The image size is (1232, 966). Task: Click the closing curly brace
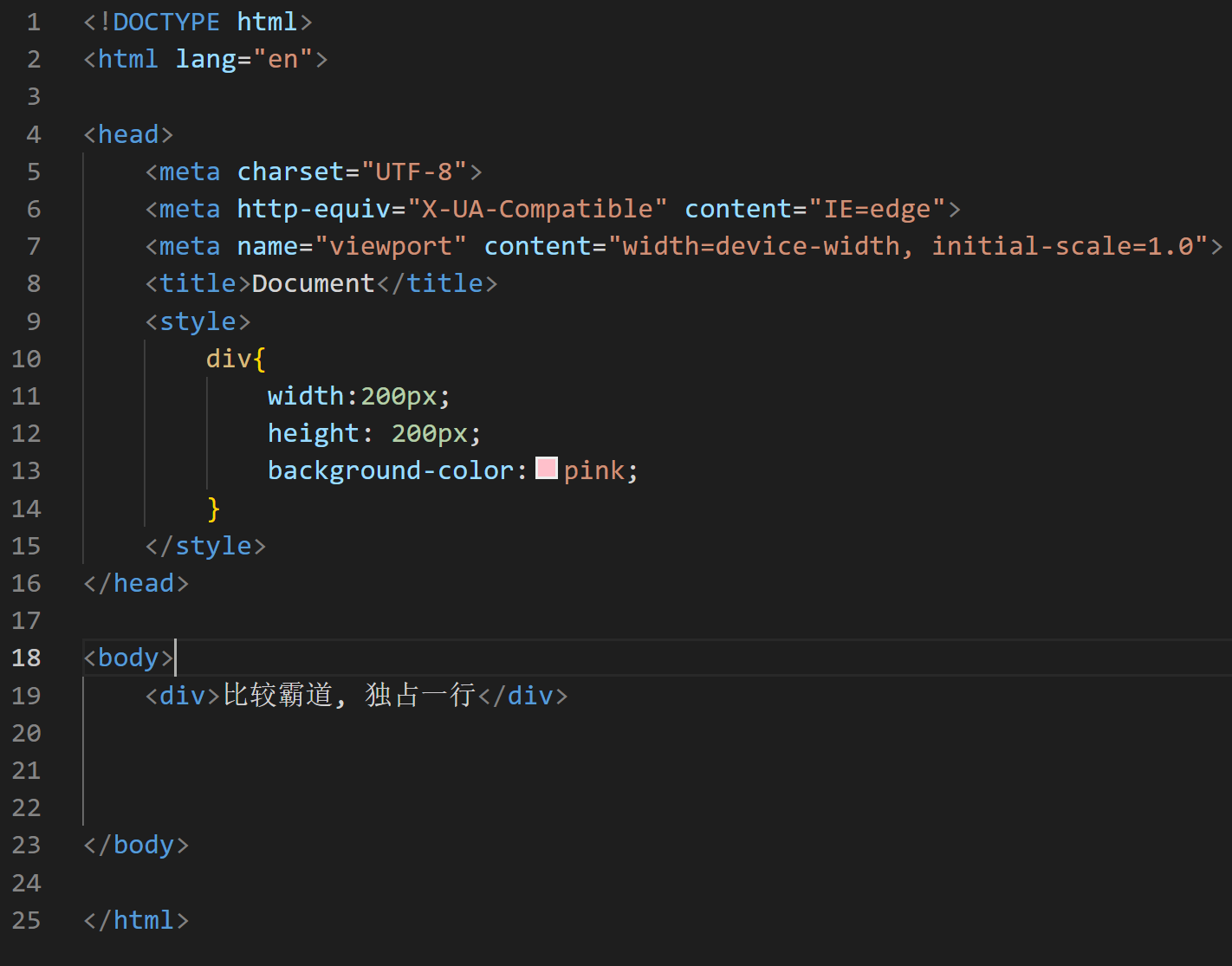tap(214, 508)
